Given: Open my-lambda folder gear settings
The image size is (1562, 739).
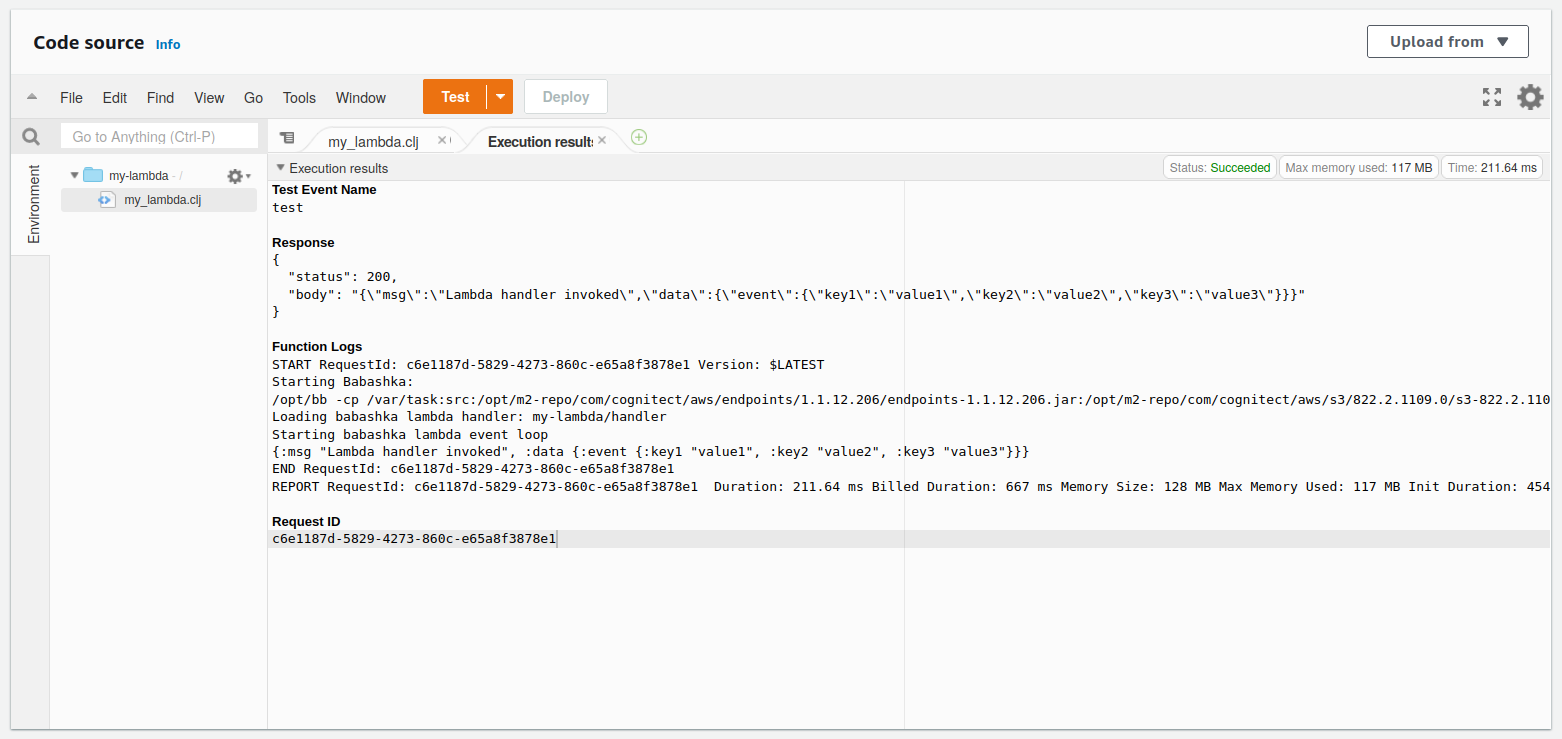Looking at the screenshot, I should coord(238,176).
